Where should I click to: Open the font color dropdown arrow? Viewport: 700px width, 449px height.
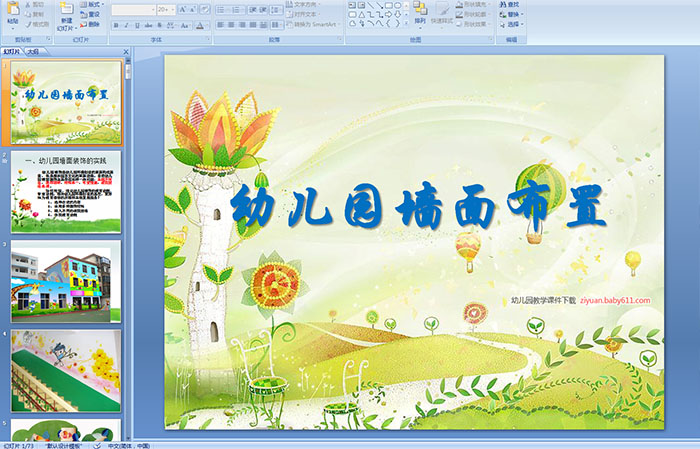tap(207, 25)
